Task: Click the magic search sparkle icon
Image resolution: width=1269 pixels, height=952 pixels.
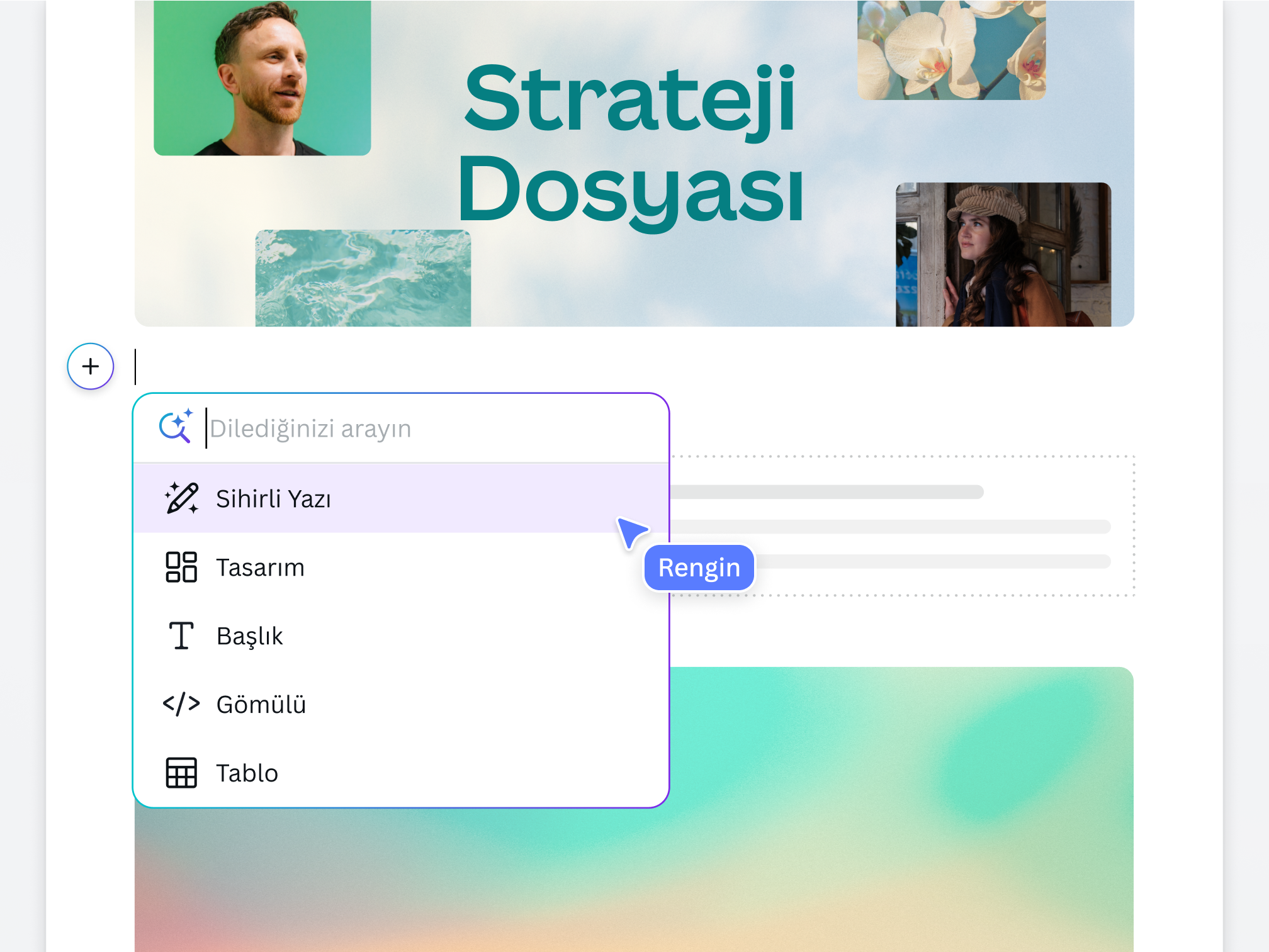Action: (x=176, y=427)
